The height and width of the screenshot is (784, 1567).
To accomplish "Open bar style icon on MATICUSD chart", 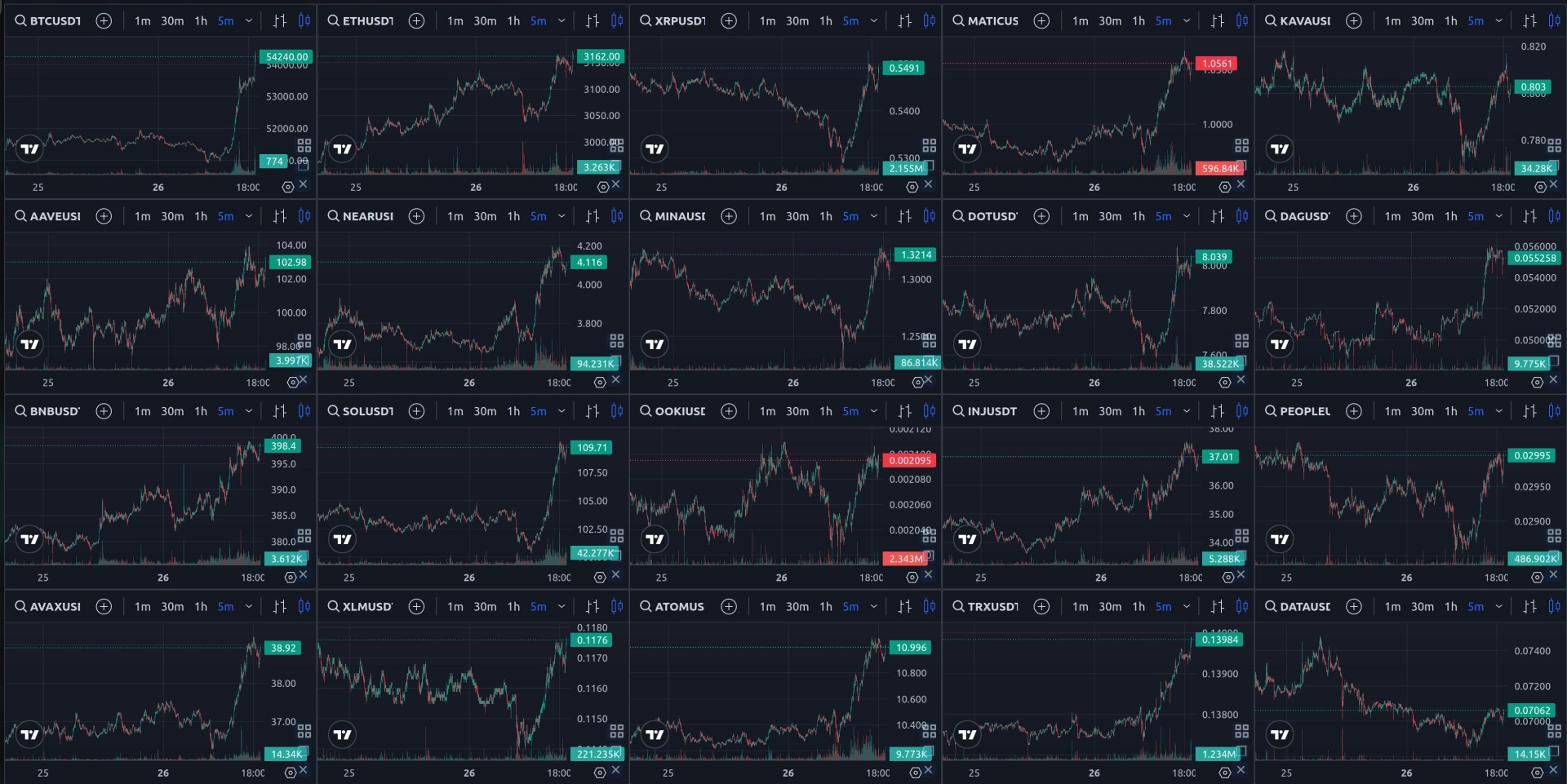I will (1218, 21).
